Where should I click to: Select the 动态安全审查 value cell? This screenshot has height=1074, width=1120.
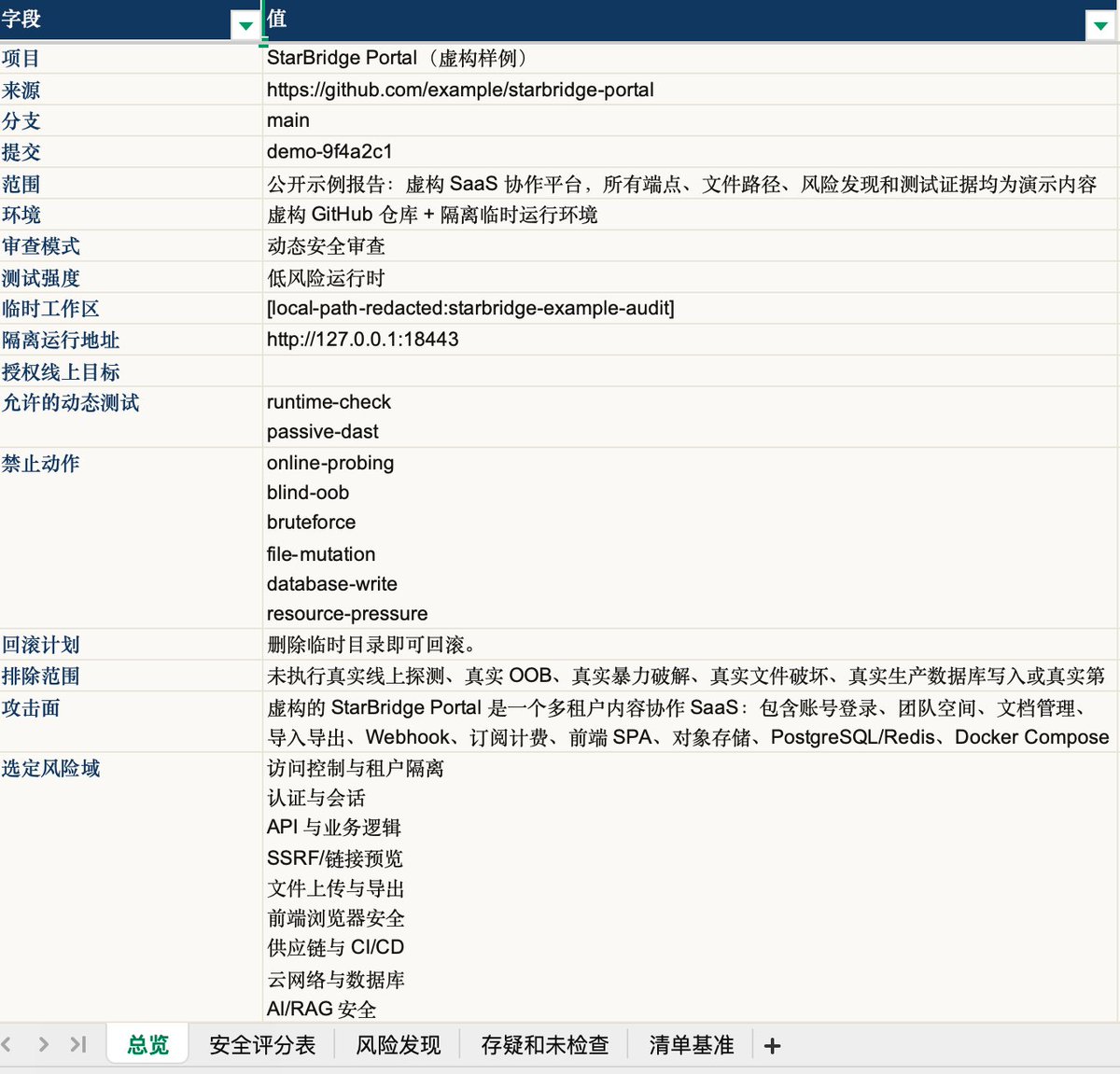pos(691,246)
